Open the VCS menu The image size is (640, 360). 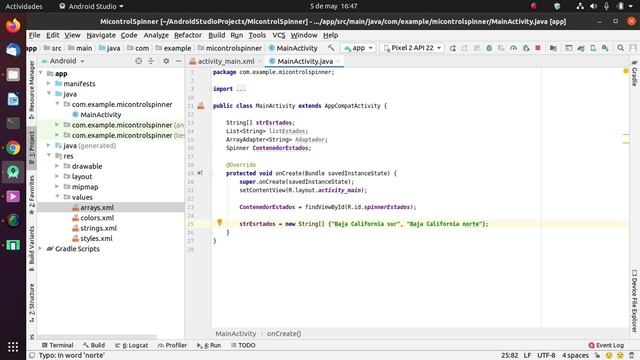[x=279, y=35]
